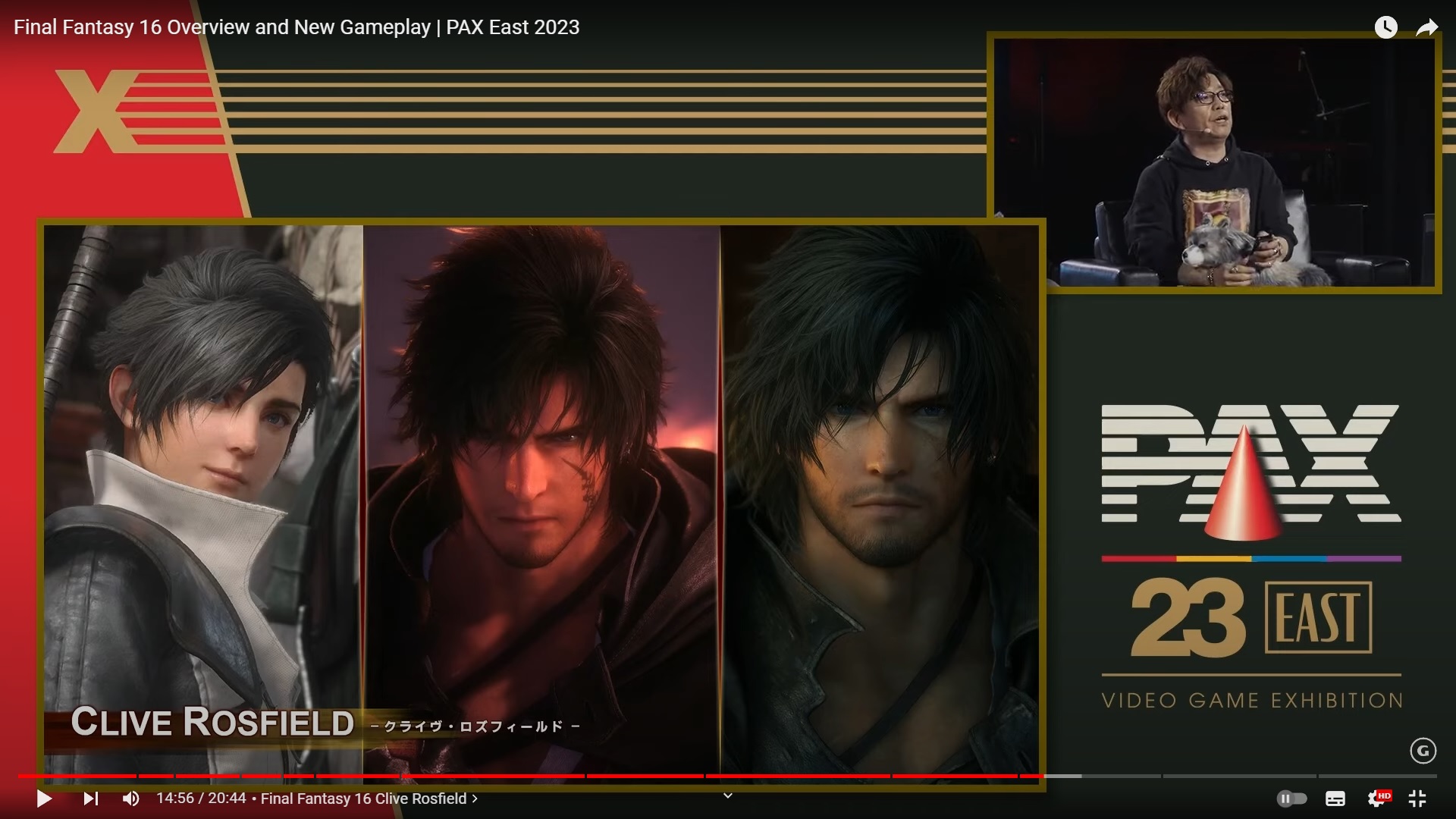The width and height of the screenshot is (1456, 819).
Task: Share the video using arrow icon
Action: pyautogui.click(x=1427, y=28)
